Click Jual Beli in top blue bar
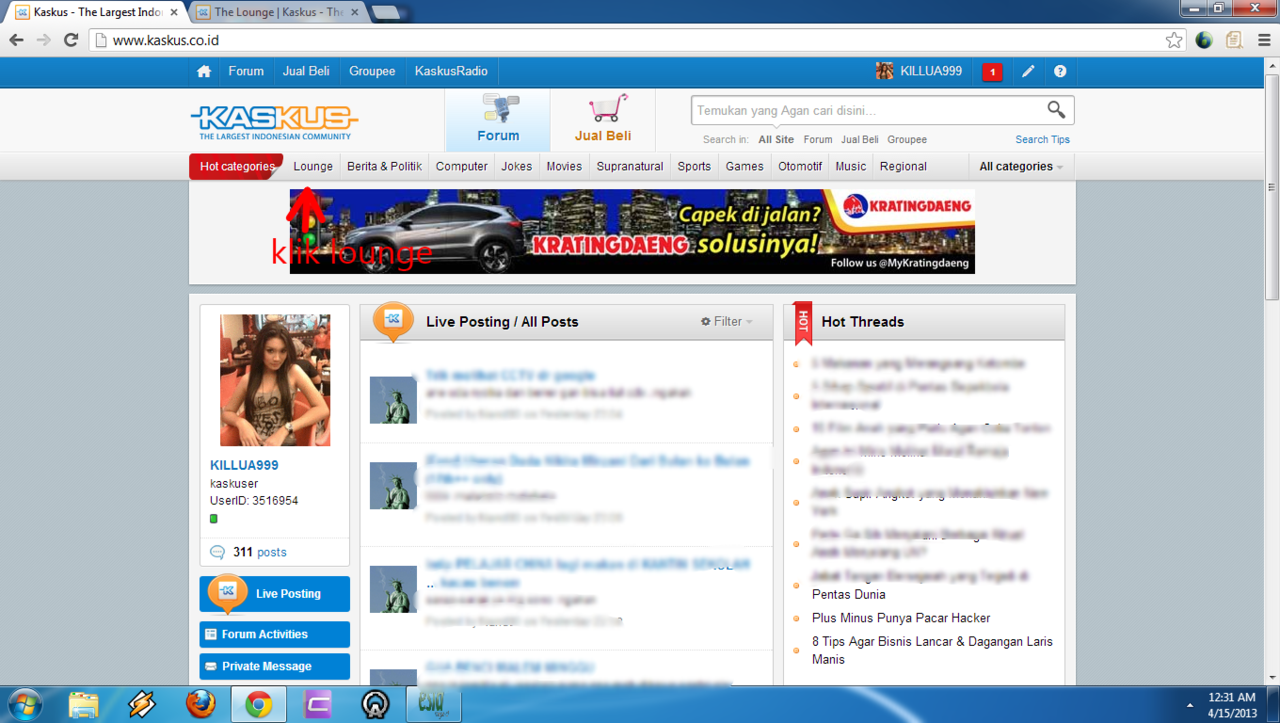 (306, 71)
